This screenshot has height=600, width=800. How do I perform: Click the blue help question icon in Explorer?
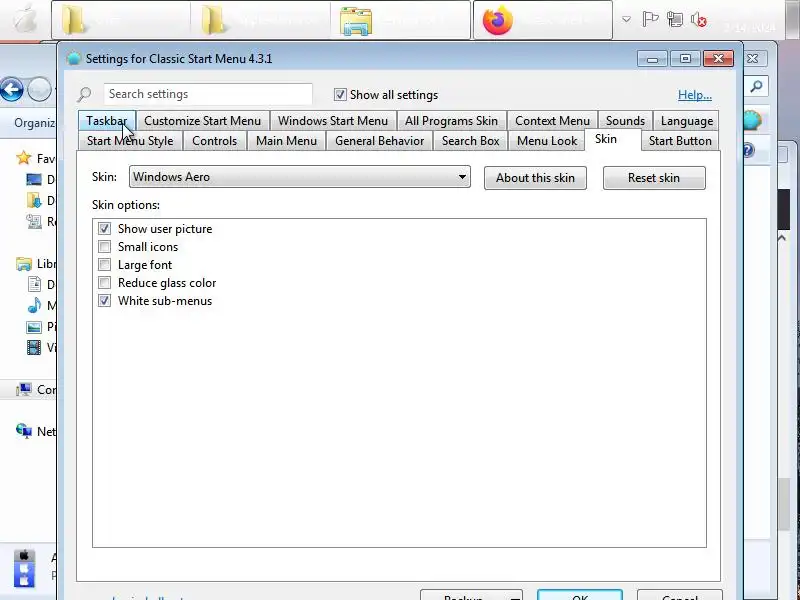click(x=748, y=150)
